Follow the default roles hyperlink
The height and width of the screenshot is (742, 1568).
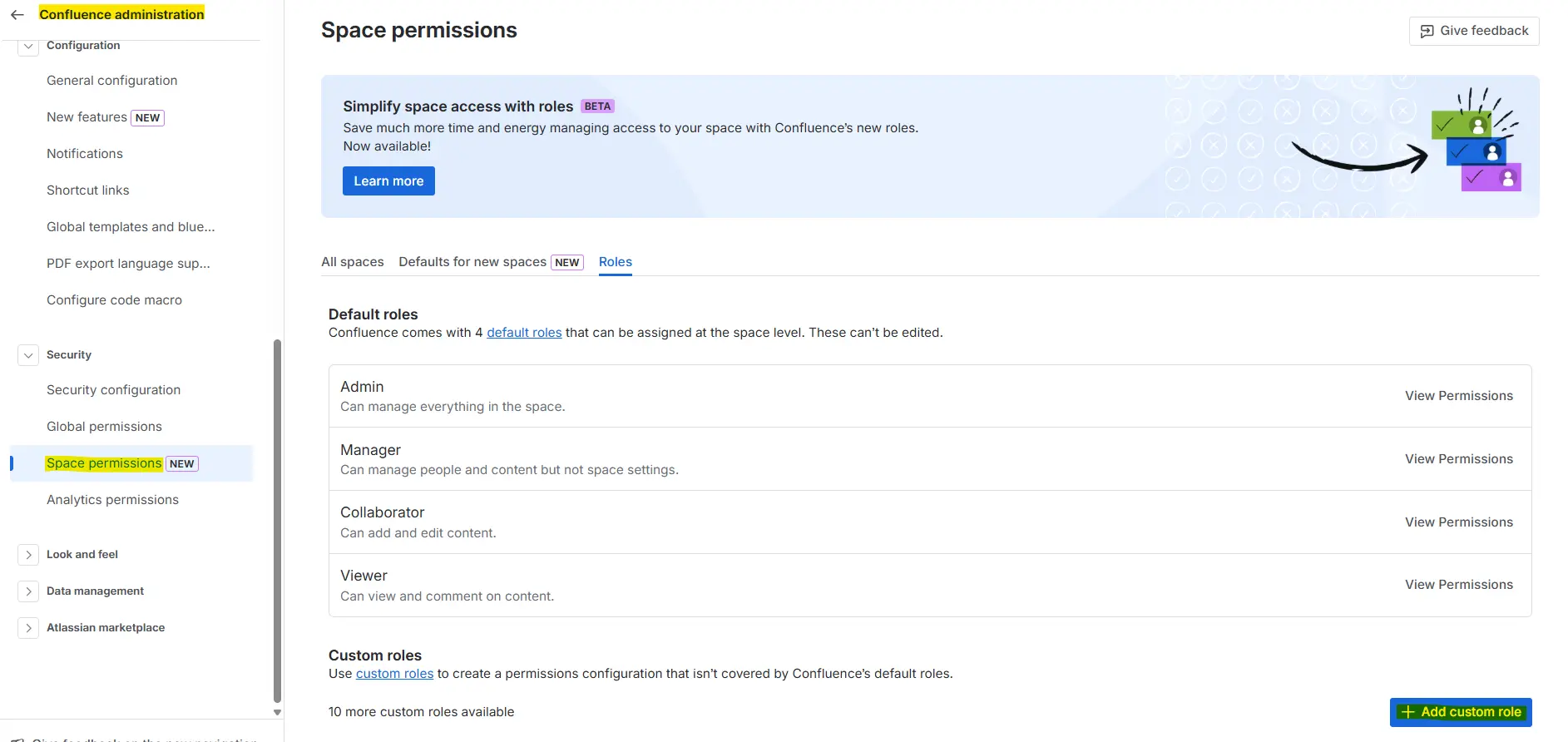(x=524, y=333)
